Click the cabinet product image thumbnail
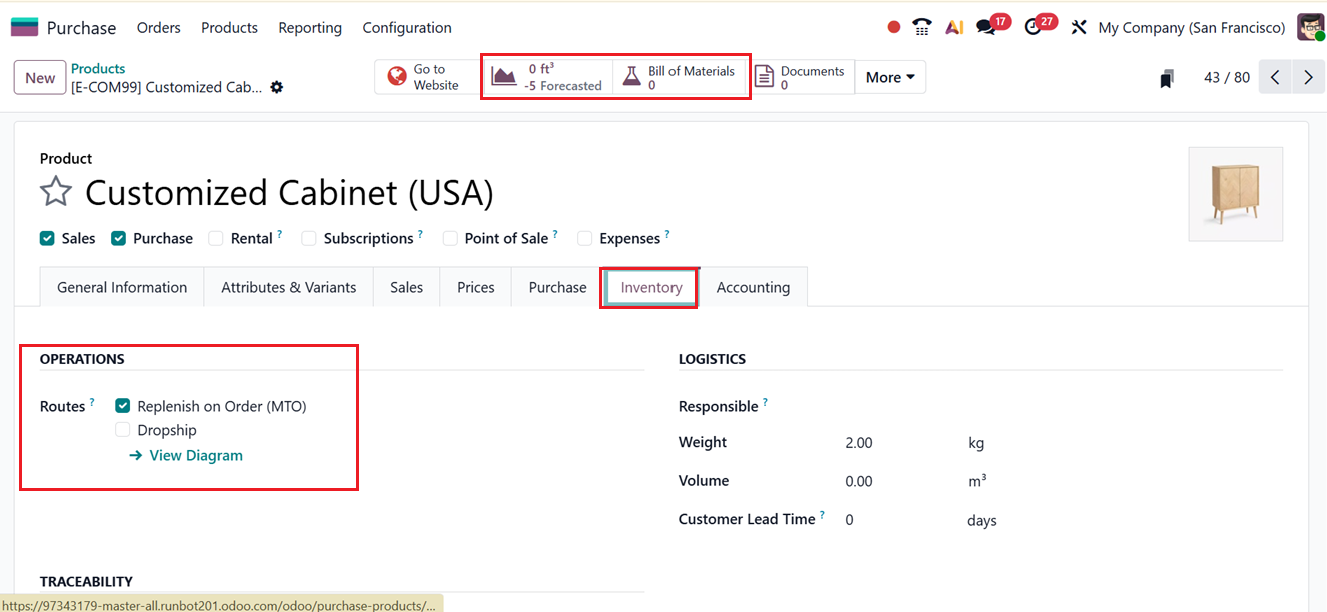 coord(1235,194)
